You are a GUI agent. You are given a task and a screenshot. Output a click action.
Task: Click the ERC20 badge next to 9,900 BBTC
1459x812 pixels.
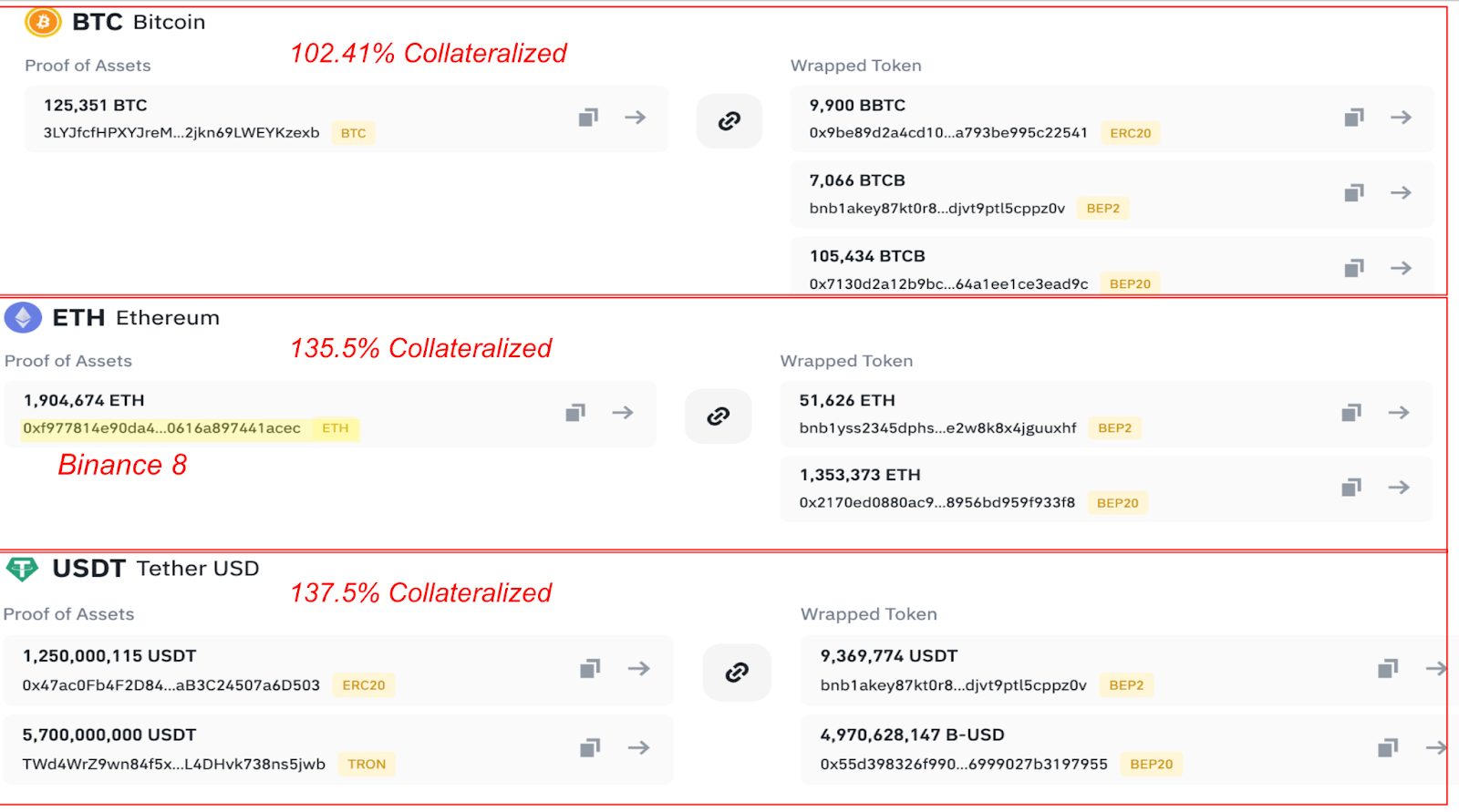click(1130, 132)
